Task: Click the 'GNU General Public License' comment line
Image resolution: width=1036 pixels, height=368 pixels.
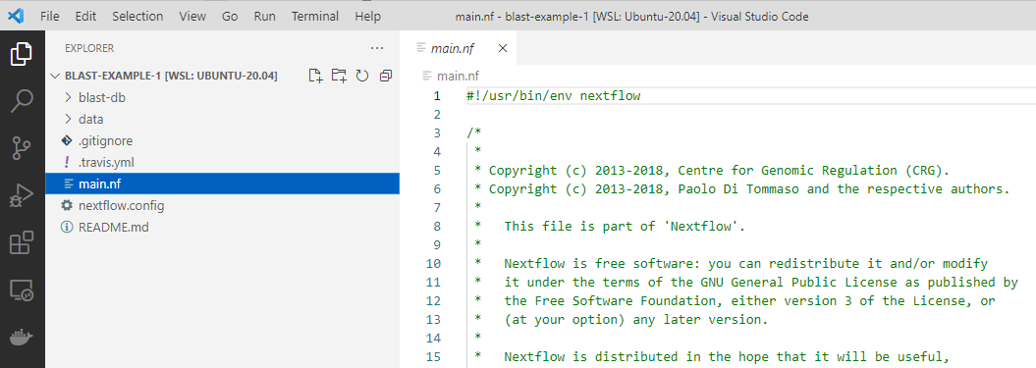Action: (x=760, y=283)
